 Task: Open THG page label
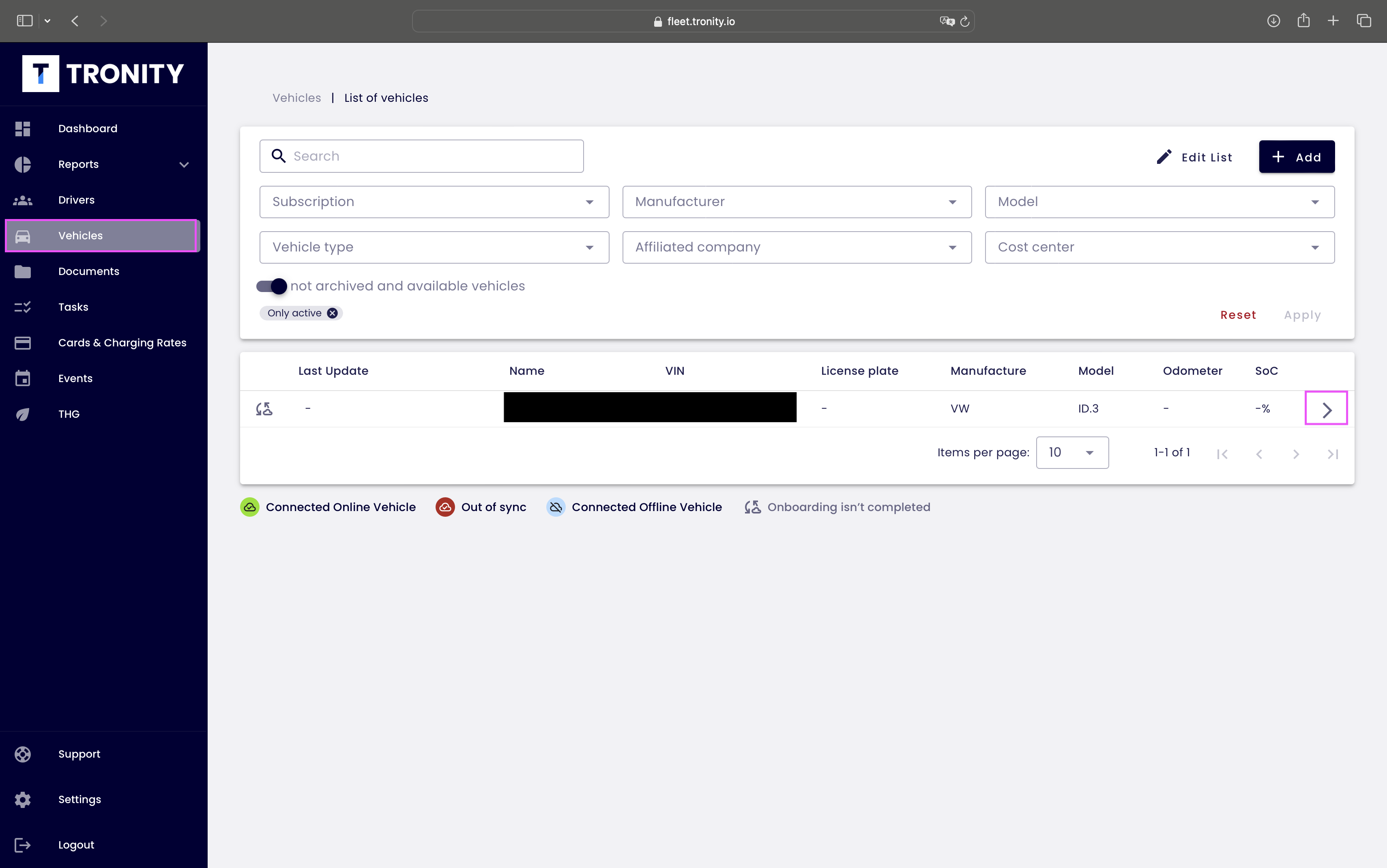pos(69,414)
